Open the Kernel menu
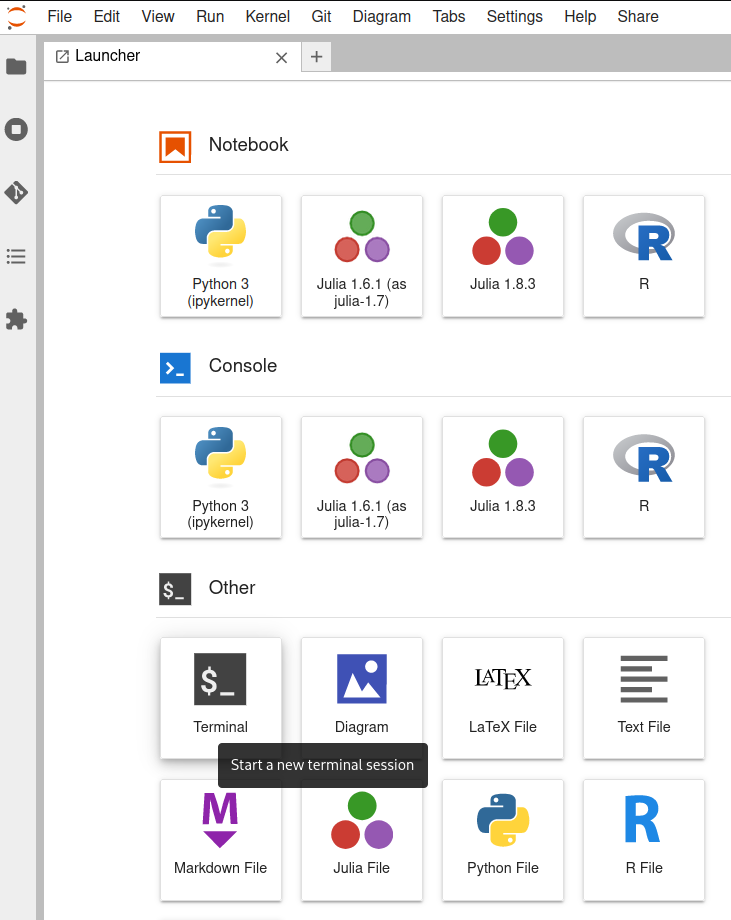The width and height of the screenshot is (731, 920). [268, 16]
